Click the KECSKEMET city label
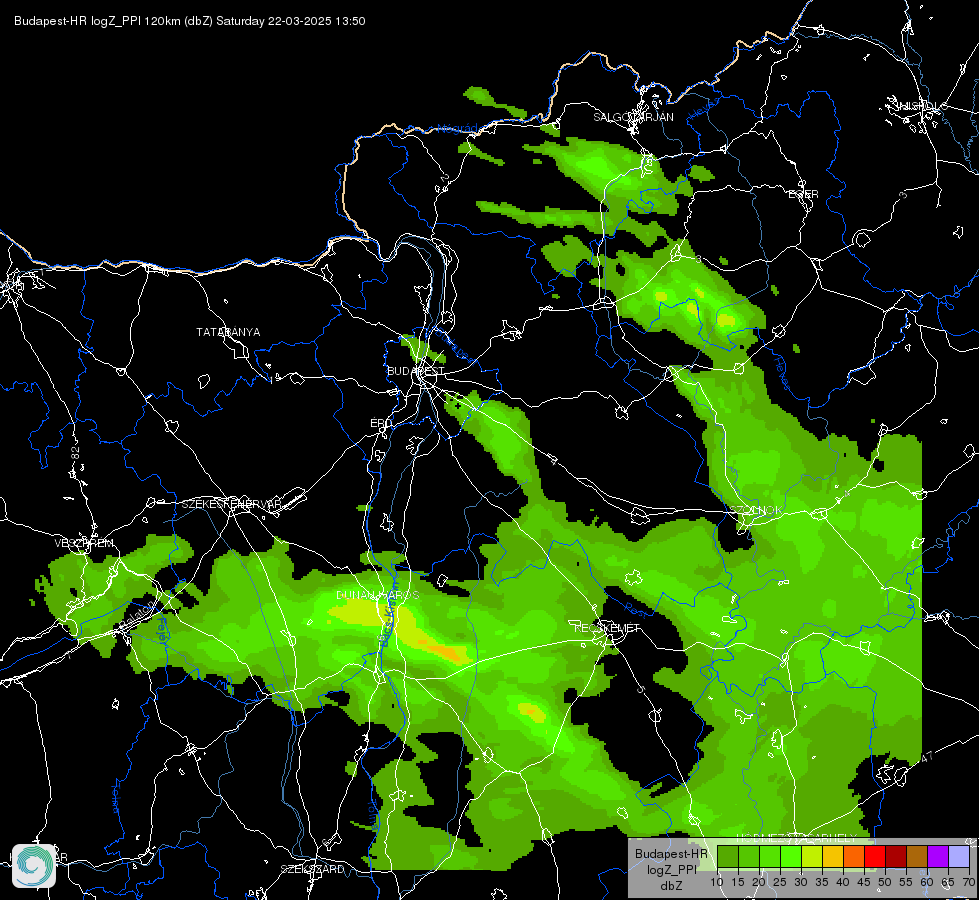 pyautogui.click(x=607, y=628)
